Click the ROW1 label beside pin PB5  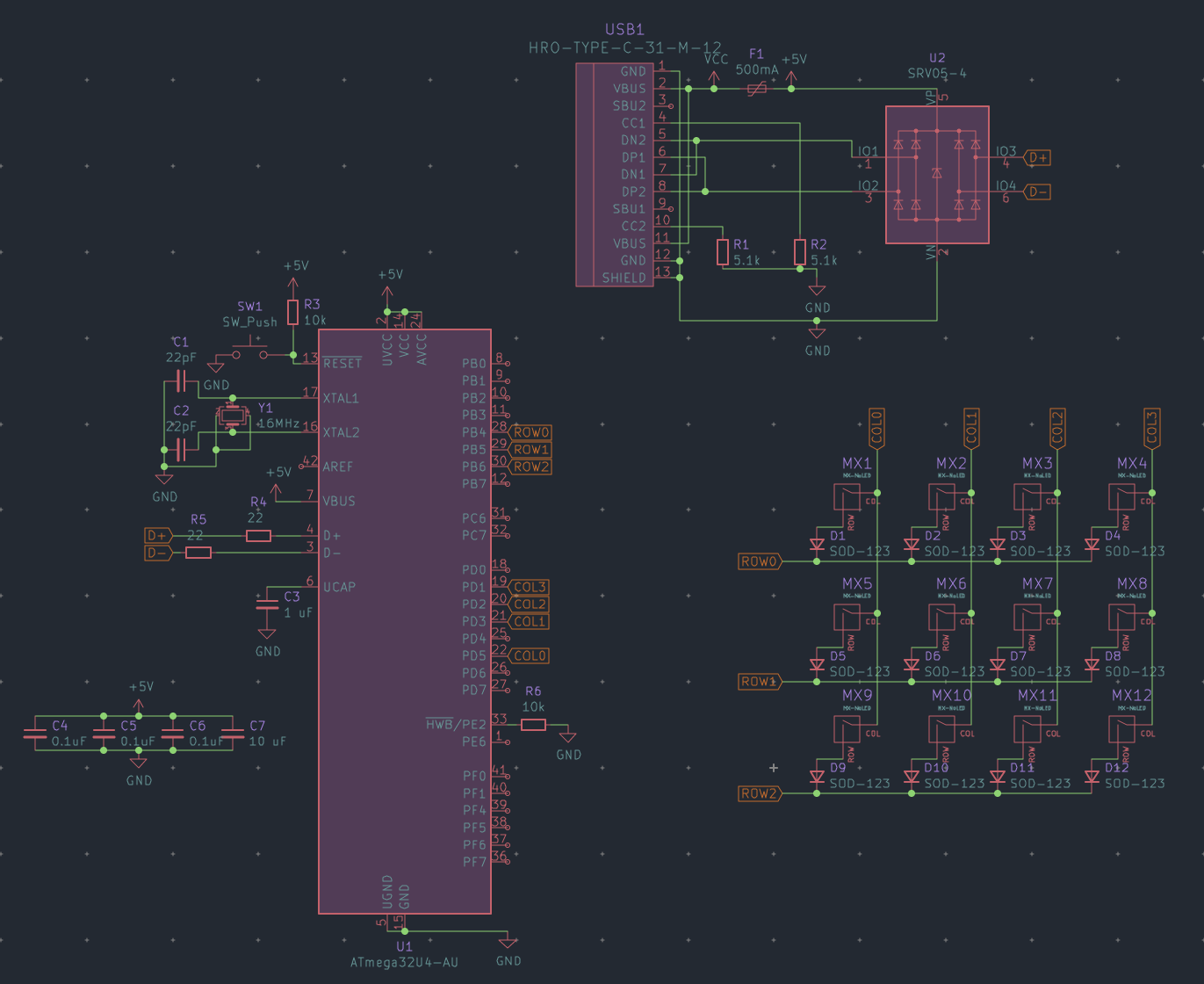click(x=531, y=450)
